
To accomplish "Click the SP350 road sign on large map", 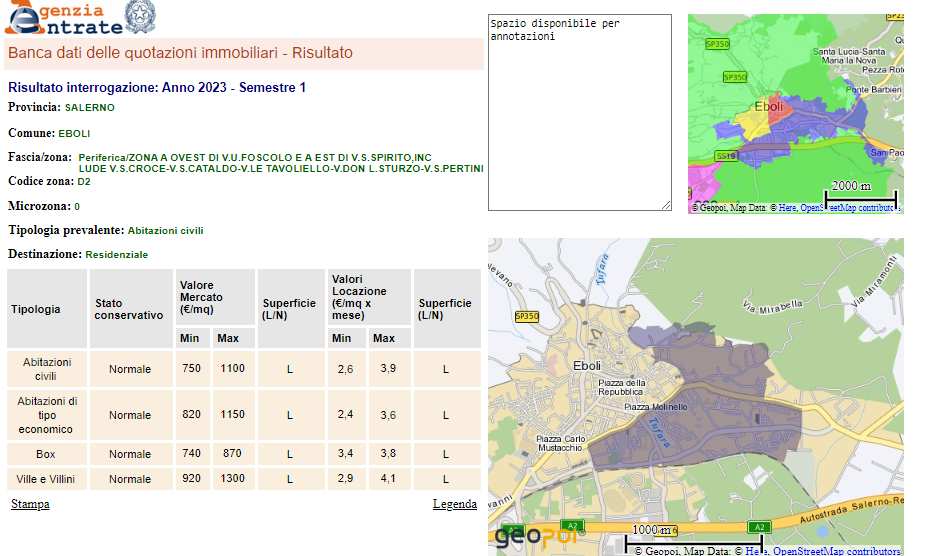I will coord(526,316).
